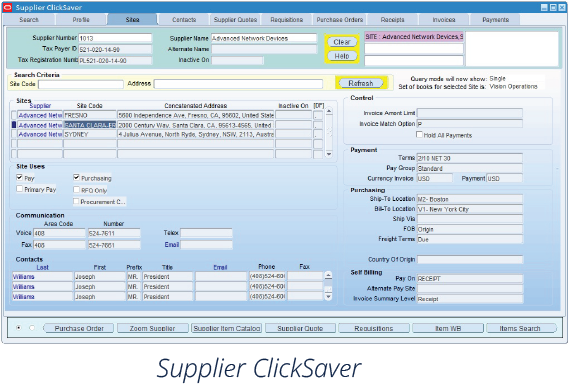
Task: Switch to the Invoices tab
Action: 443,20
